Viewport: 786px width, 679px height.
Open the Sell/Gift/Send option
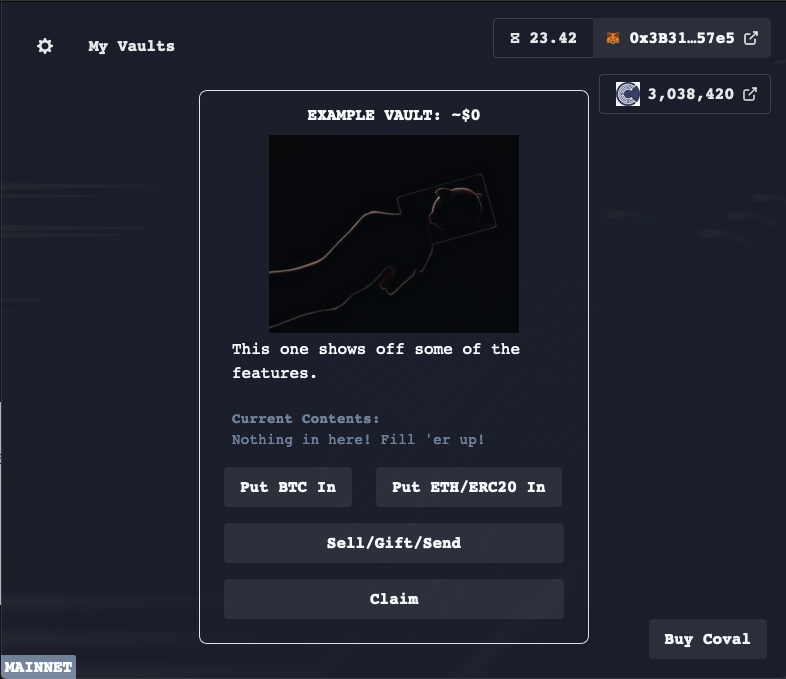(394, 543)
